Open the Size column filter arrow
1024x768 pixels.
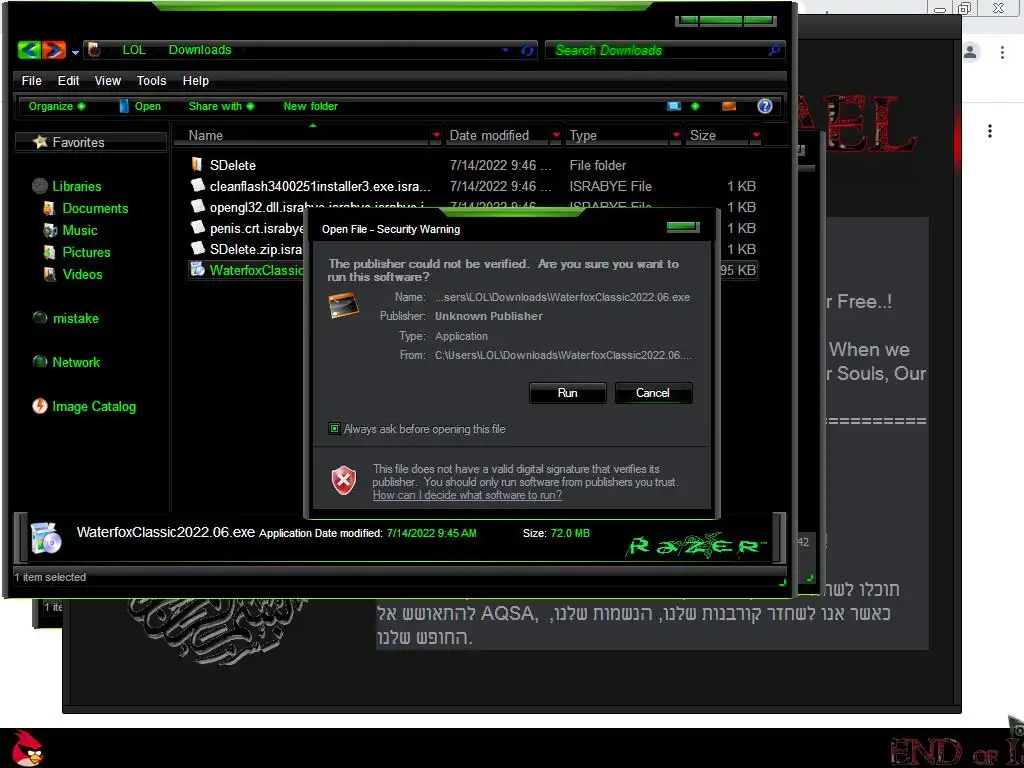(756, 135)
